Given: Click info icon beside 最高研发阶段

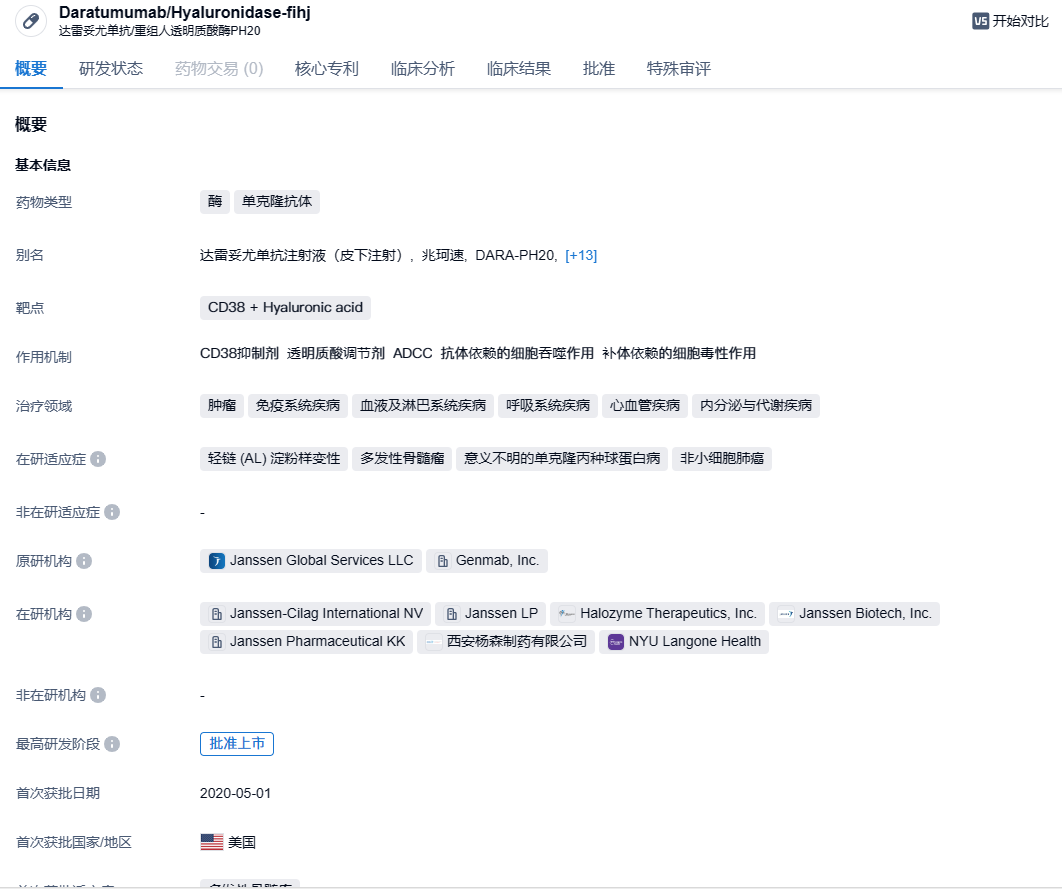Looking at the screenshot, I should coord(112,744).
